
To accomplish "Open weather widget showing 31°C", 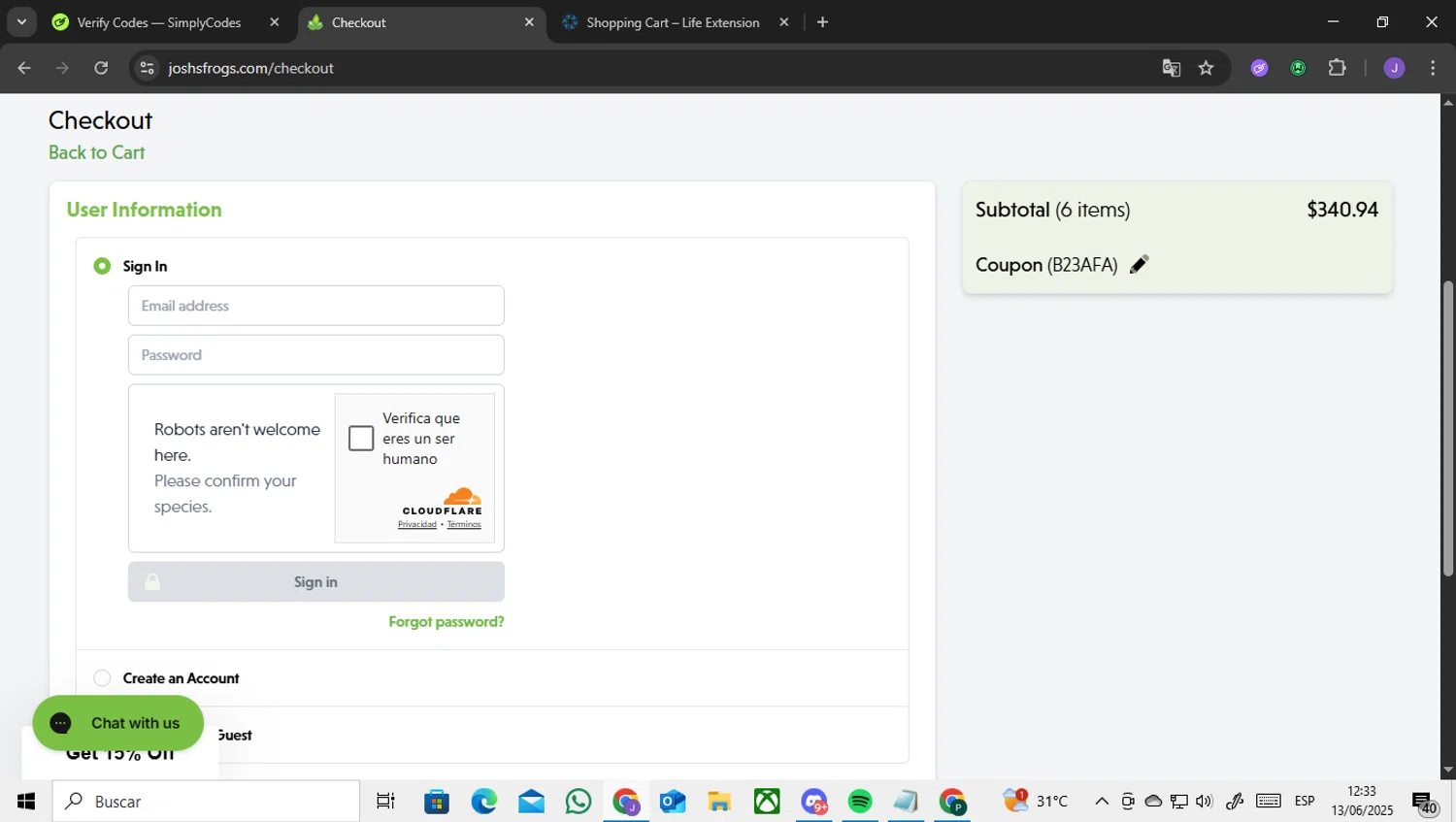I will (1036, 801).
